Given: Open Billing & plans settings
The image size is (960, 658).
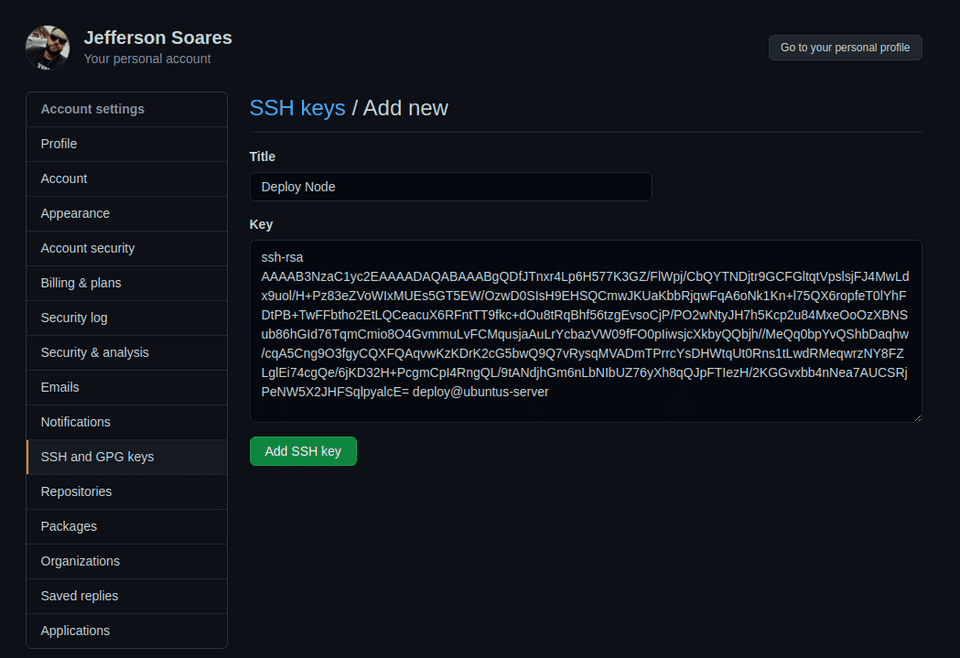Looking at the screenshot, I should coord(81,282).
